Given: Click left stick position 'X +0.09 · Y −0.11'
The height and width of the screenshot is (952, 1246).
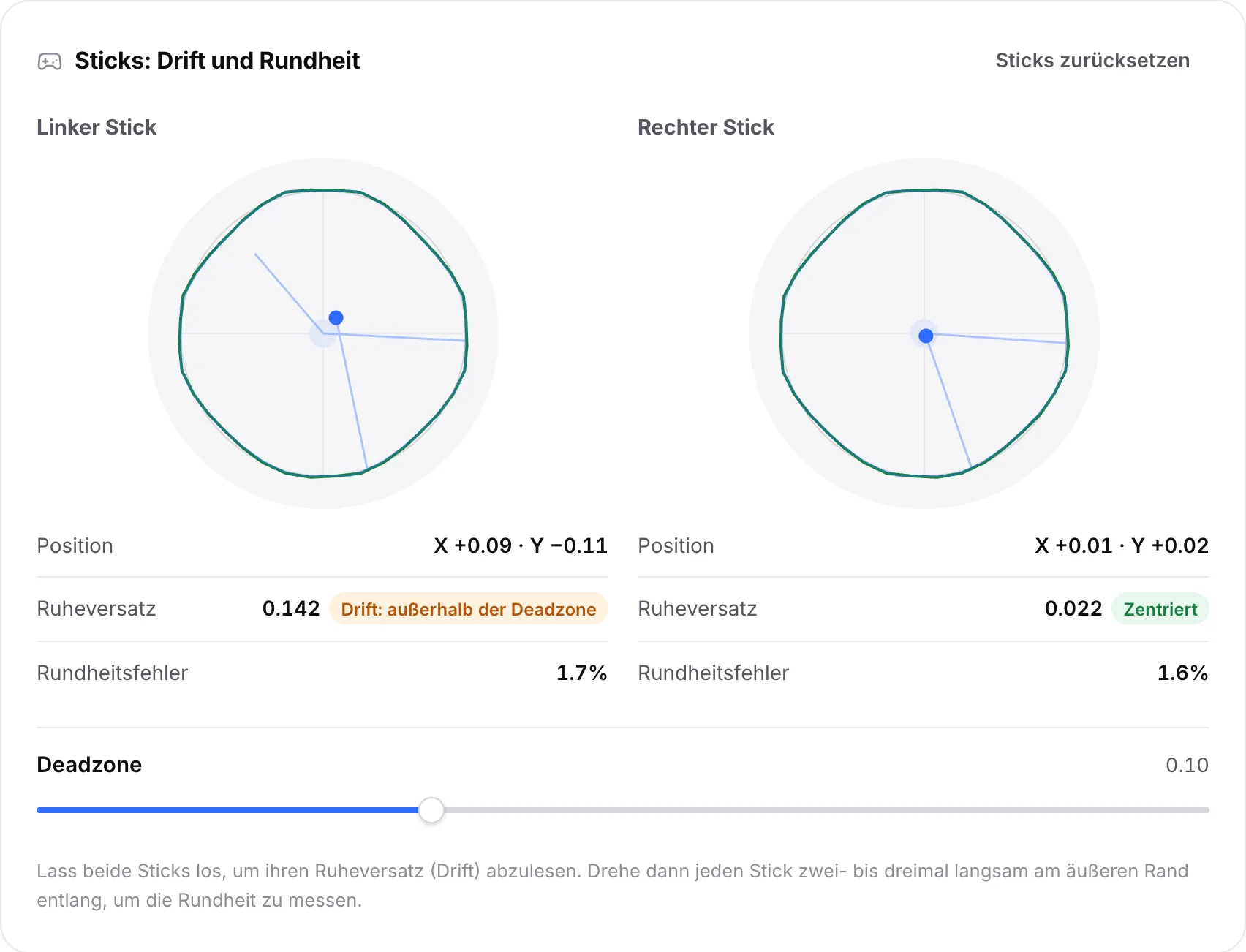Looking at the screenshot, I should click(x=521, y=545).
